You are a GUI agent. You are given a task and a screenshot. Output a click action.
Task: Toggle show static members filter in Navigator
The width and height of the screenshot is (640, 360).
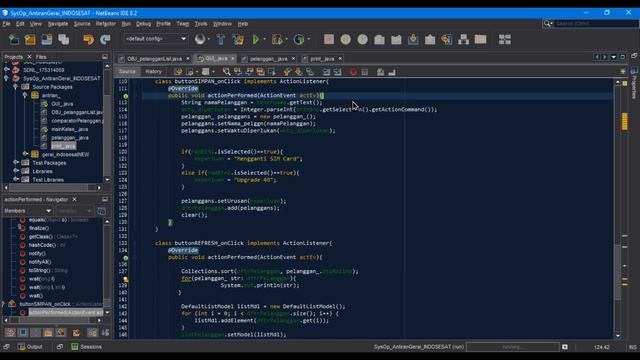[x=36, y=332]
